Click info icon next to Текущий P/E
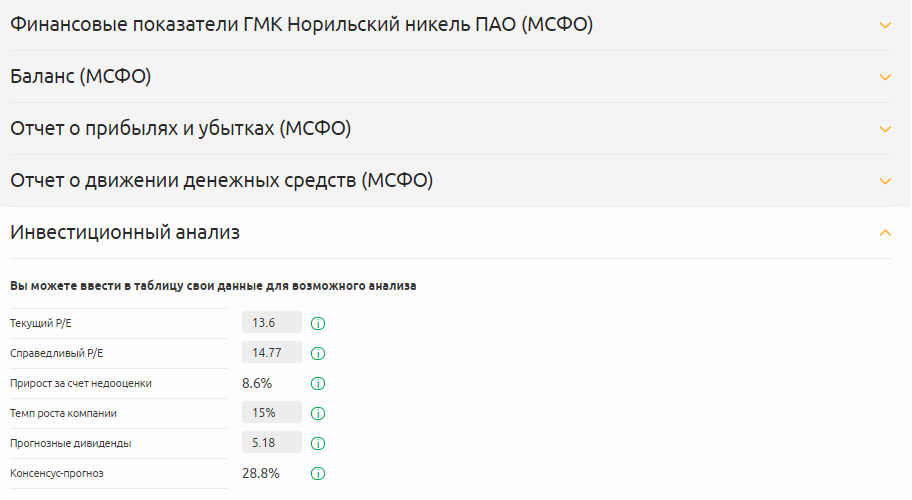 [x=319, y=323]
